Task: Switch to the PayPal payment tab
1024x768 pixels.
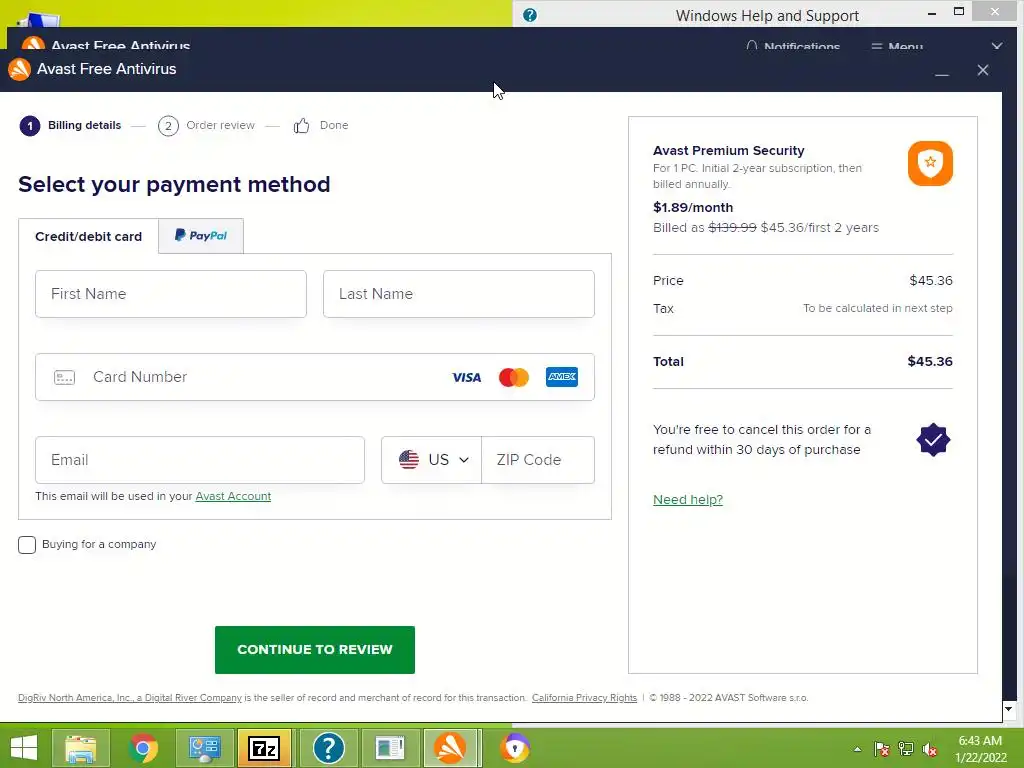Action: pyautogui.click(x=201, y=236)
